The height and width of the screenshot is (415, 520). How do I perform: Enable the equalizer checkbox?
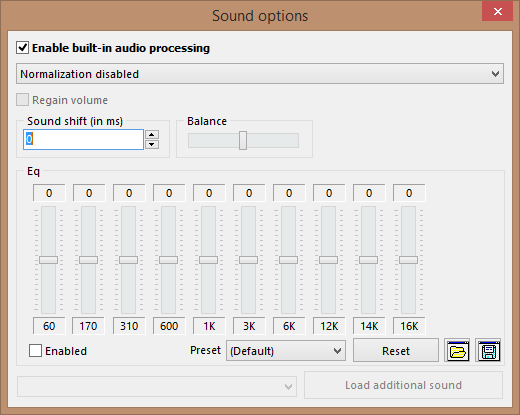click(35, 351)
